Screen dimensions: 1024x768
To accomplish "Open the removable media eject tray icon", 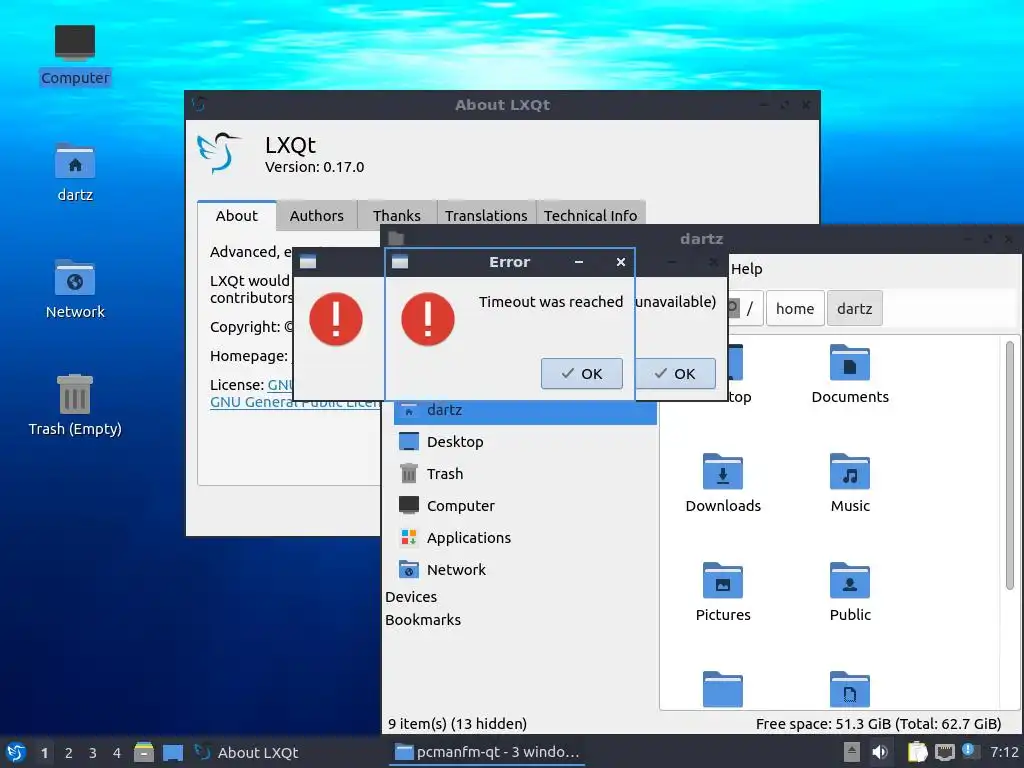I will (x=852, y=752).
